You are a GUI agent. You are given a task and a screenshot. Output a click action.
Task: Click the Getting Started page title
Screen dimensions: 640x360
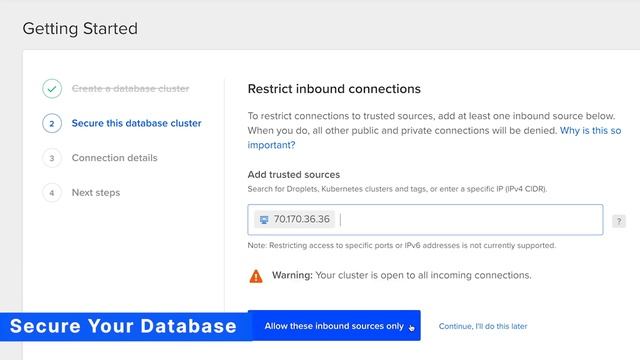(80, 29)
